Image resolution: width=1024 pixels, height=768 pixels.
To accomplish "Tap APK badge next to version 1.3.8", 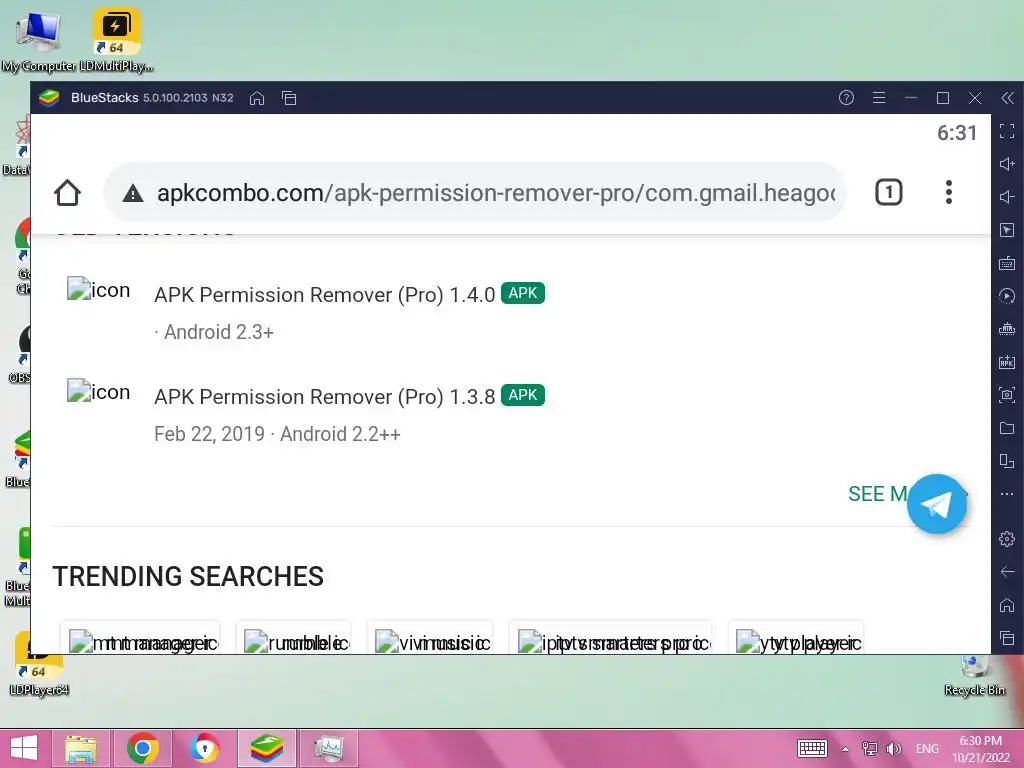I will point(522,395).
